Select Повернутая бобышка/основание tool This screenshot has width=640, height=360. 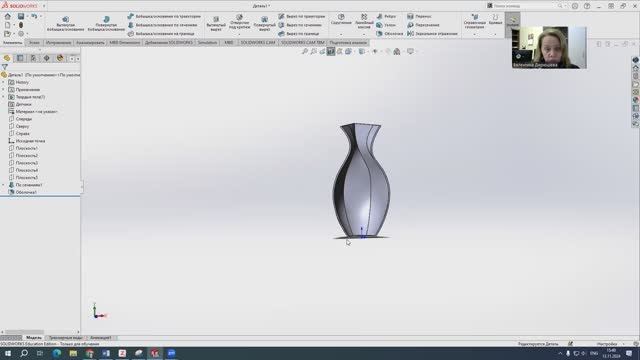click(106, 24)
